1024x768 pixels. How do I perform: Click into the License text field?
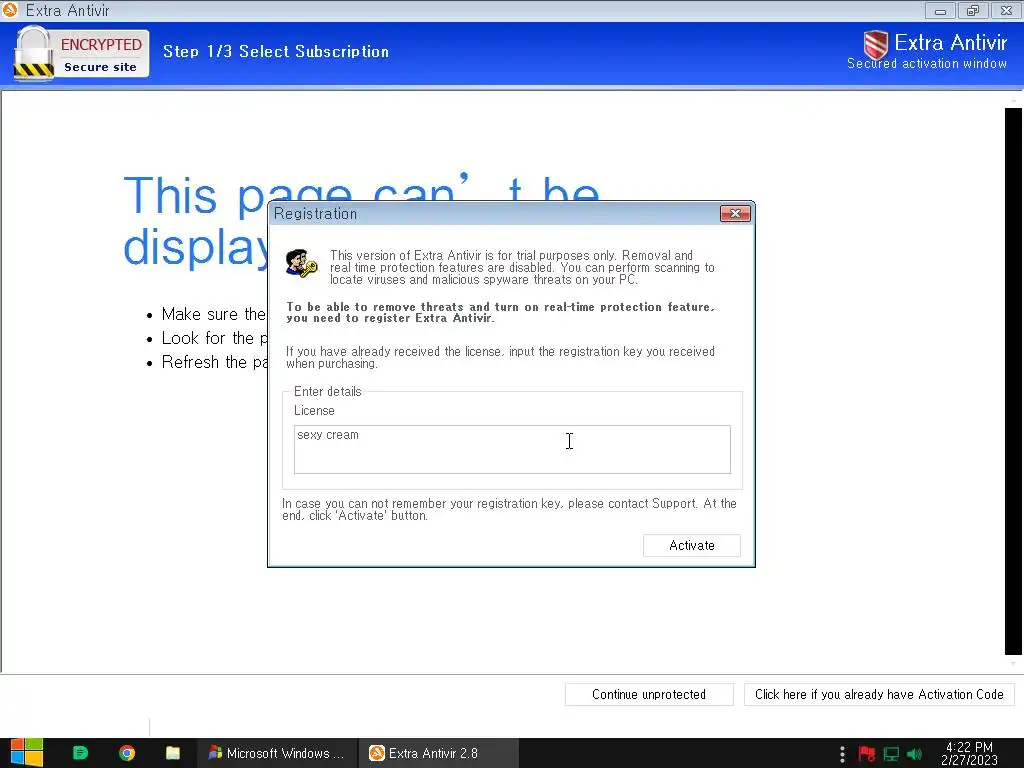coord(512,449)
